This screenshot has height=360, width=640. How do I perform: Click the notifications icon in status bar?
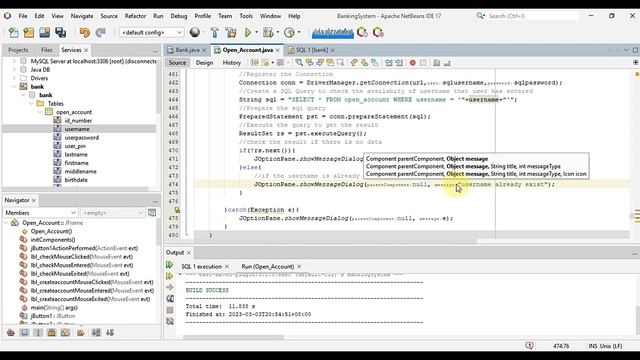[529, 346]
